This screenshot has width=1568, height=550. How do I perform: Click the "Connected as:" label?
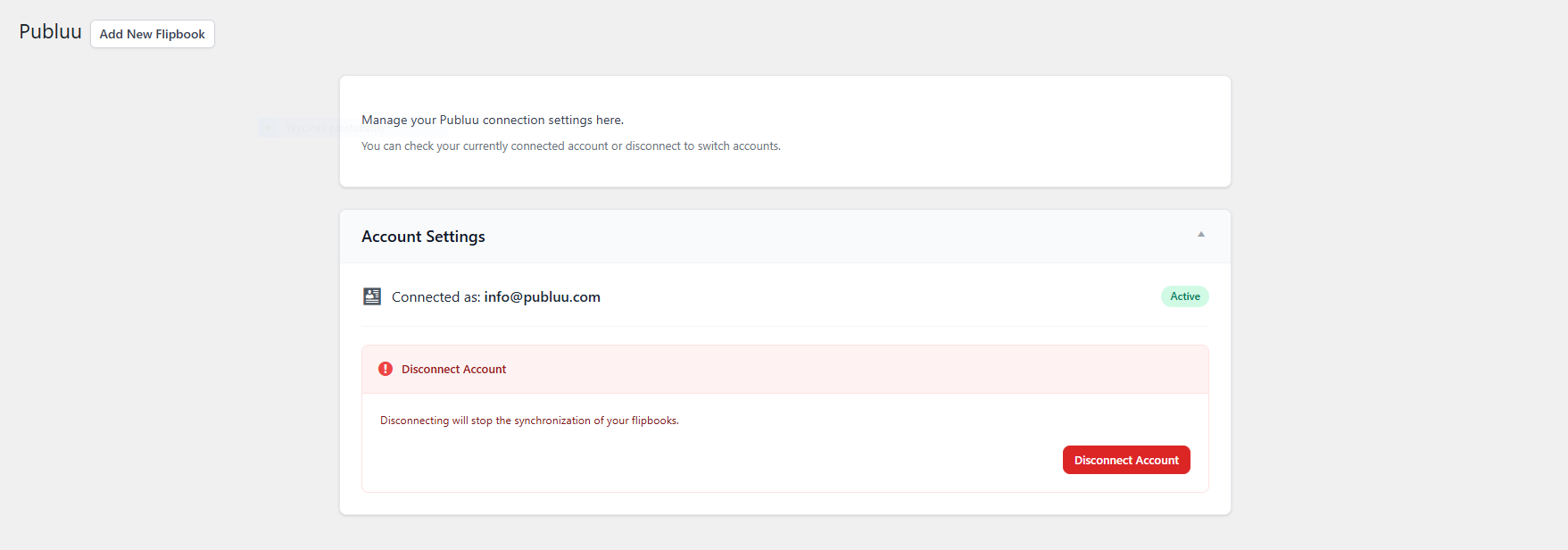tap(436, 297)
